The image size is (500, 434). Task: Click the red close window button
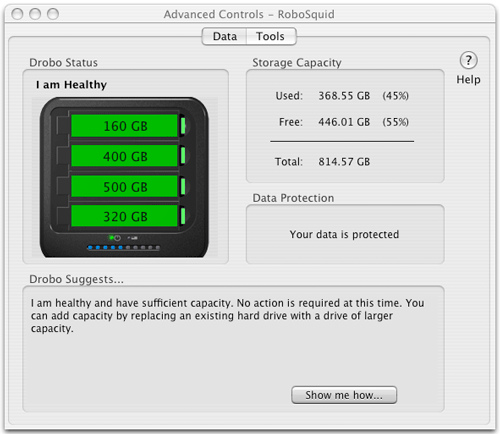(17, 14)
